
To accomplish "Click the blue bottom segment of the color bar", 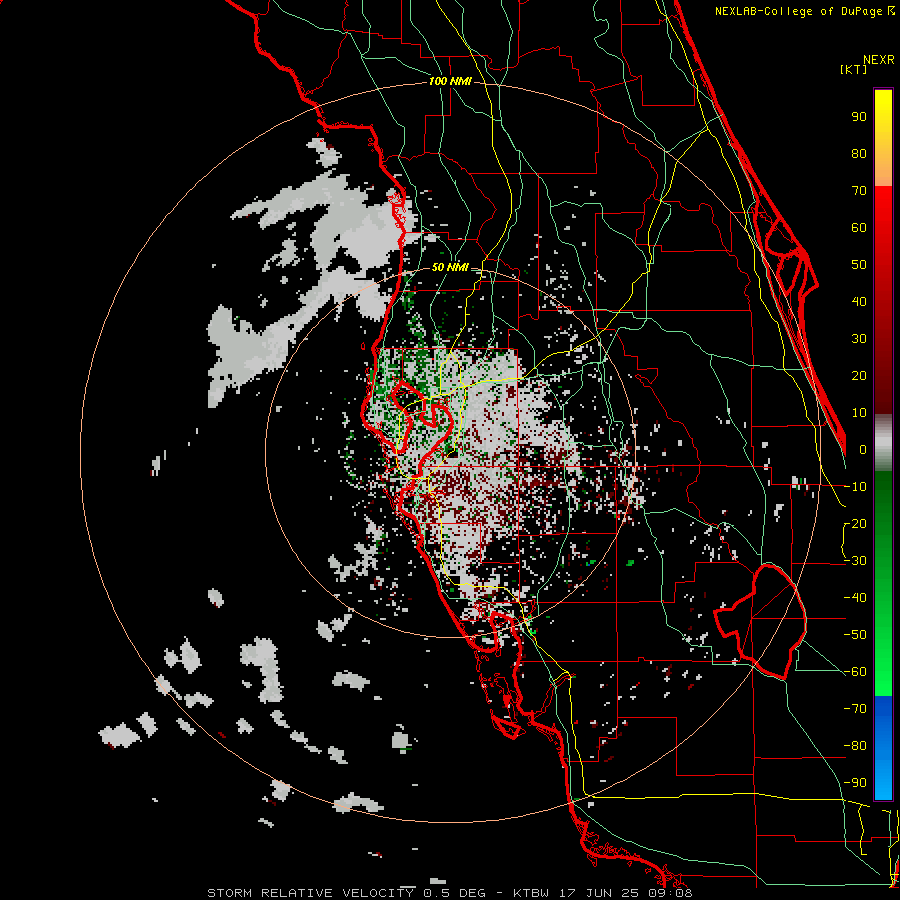I will coord(883,747).
